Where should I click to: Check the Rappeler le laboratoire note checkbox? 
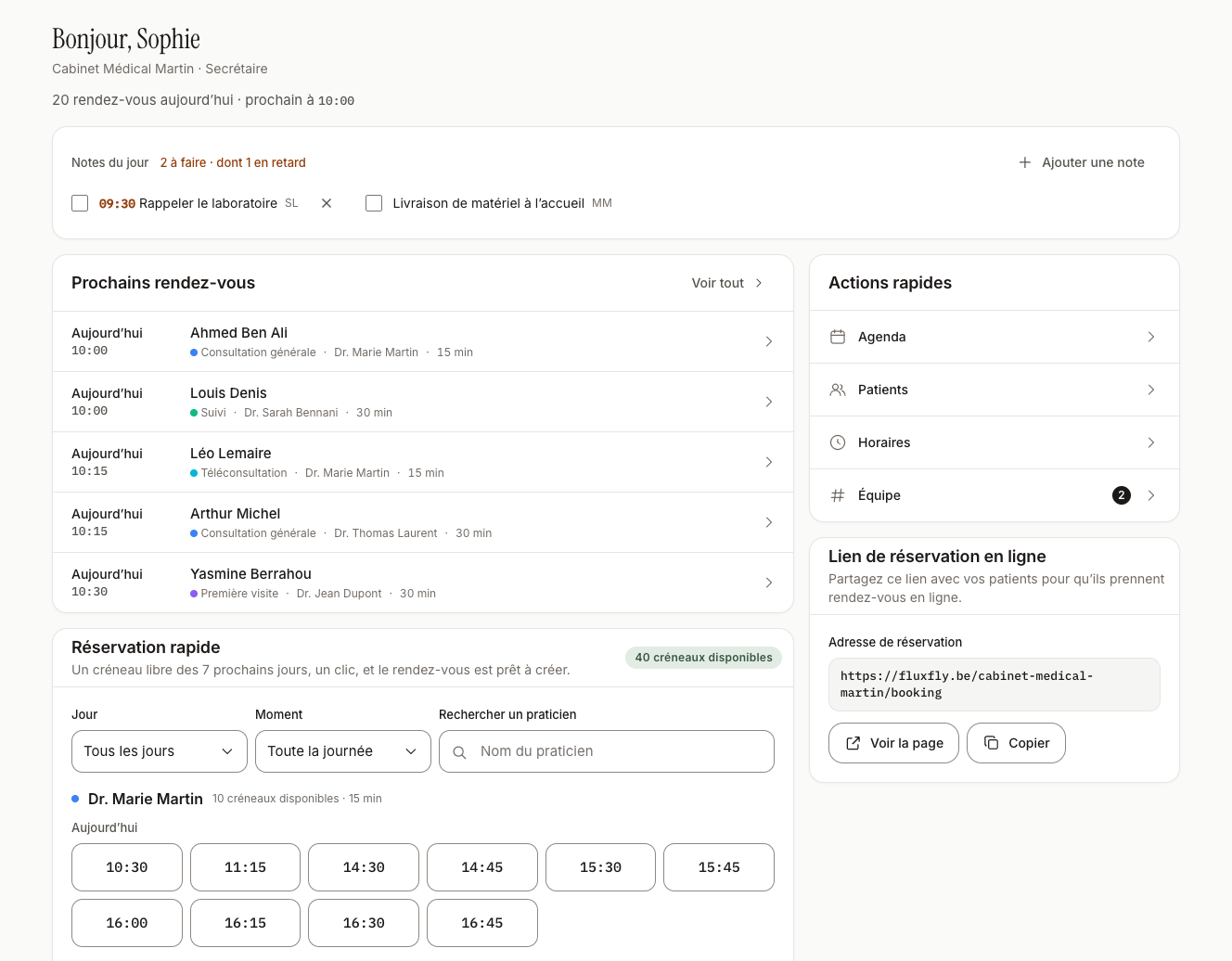(x=80, y=203)
